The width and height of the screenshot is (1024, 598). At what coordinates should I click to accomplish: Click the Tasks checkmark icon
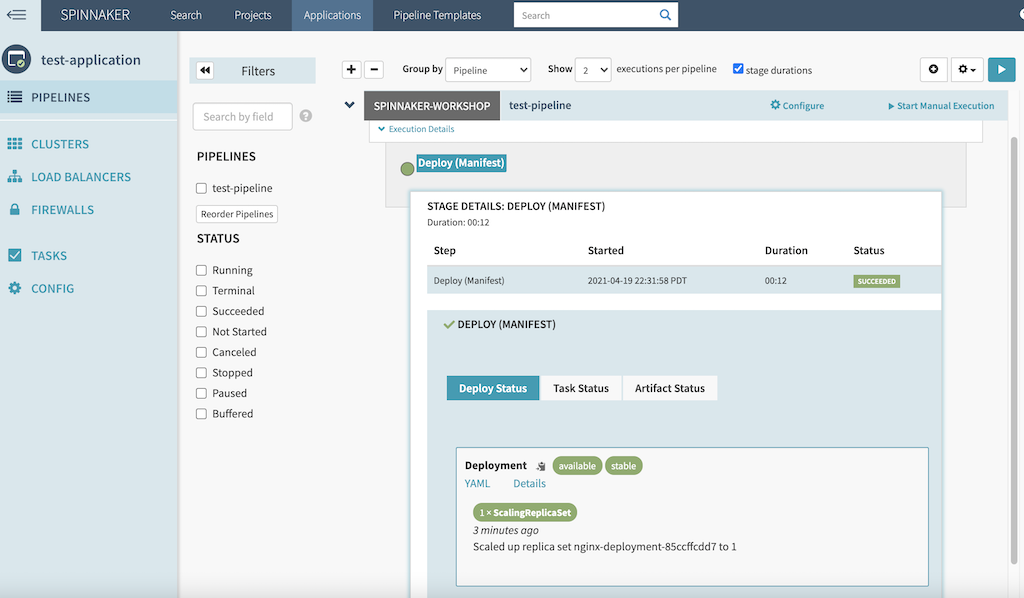pos(14,255)
